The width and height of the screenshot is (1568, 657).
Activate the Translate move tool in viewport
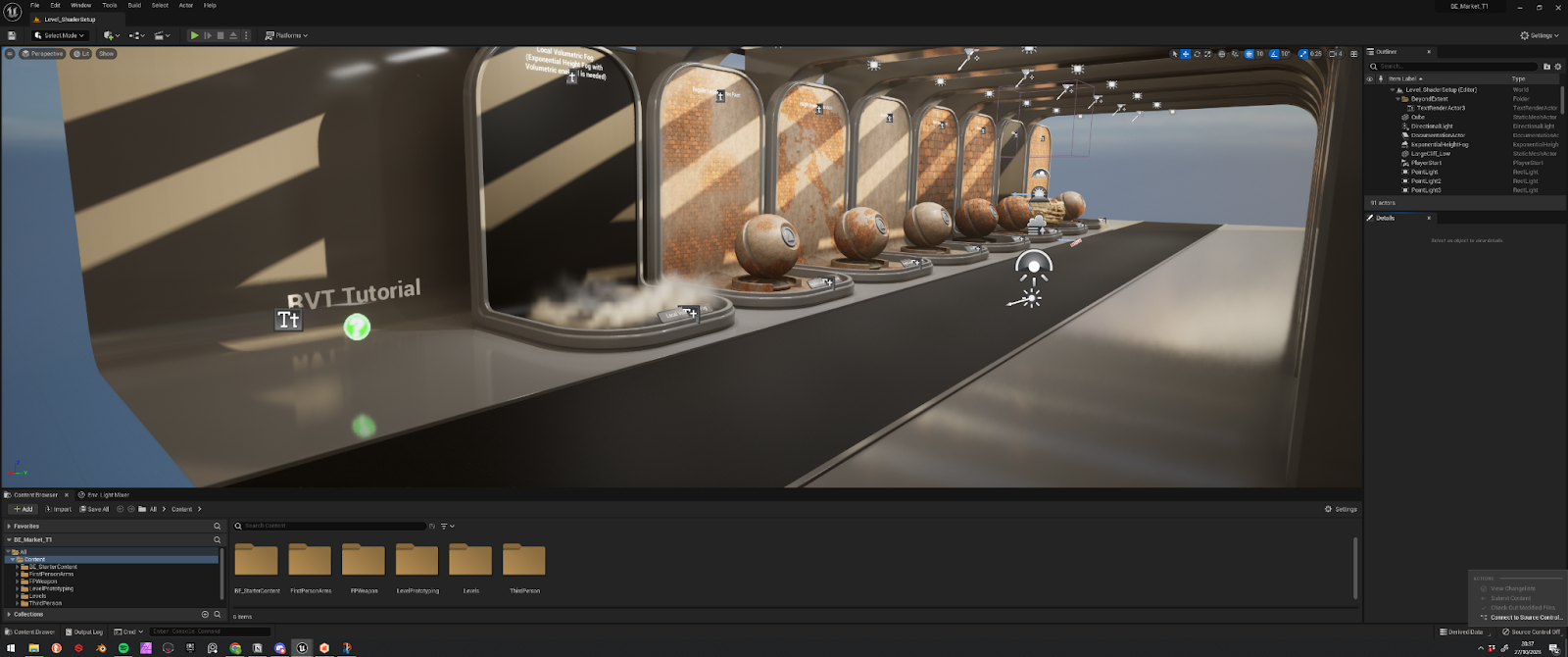tap(1186, 54)
